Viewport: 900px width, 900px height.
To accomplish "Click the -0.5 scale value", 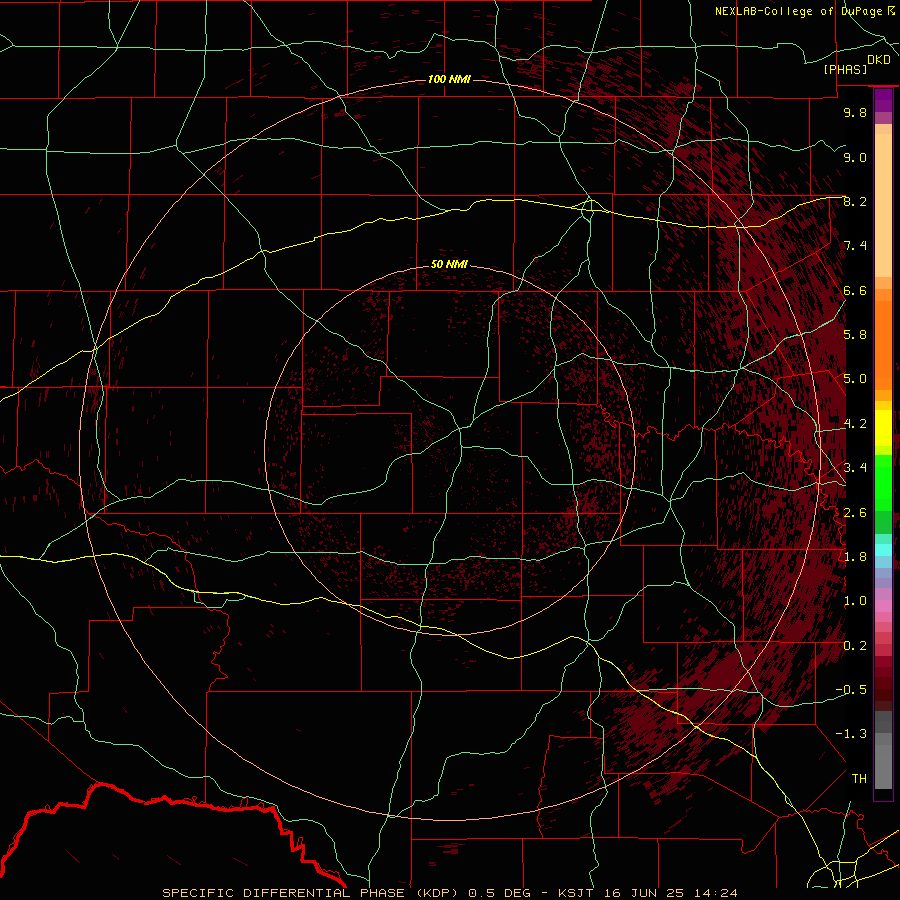I will pos(851,689).
